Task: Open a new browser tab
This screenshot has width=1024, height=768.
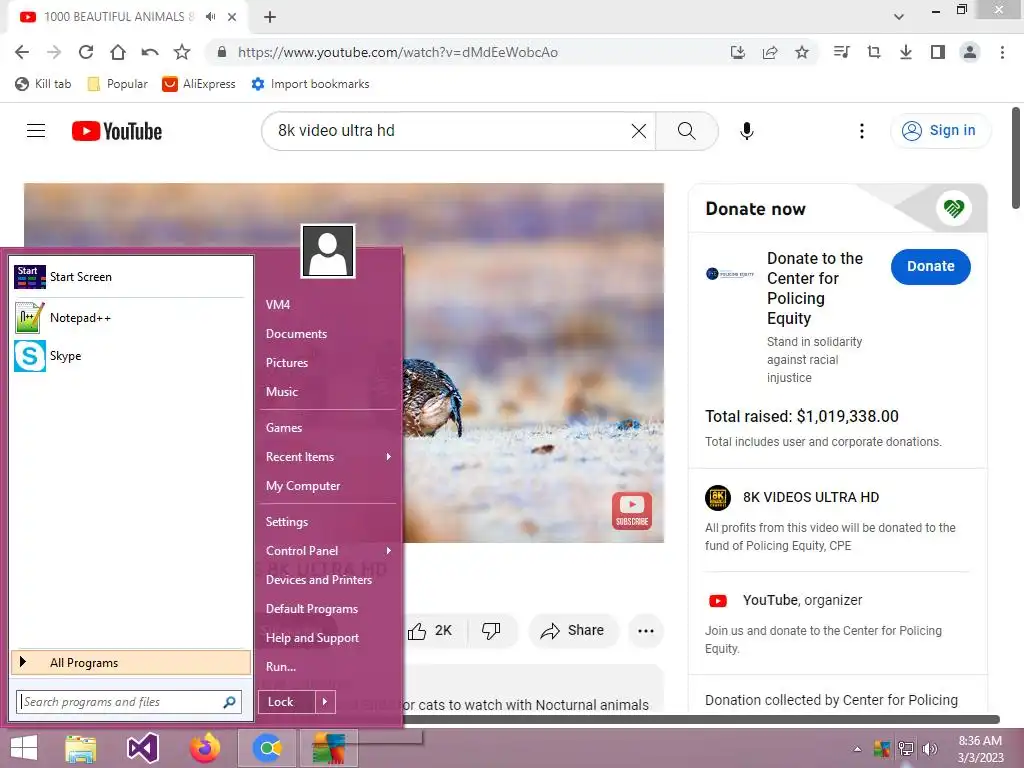Action: [270, 17]
